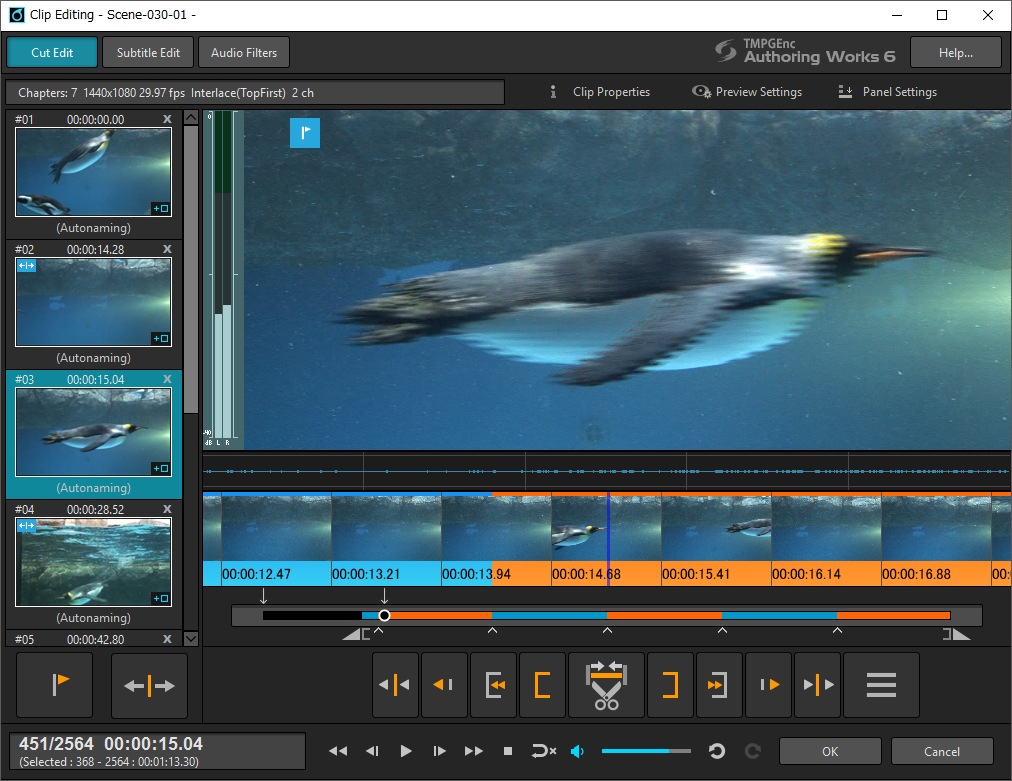Add chapter with the flag button
This screenshot has width=1012, height=781.
click(55, 686)
